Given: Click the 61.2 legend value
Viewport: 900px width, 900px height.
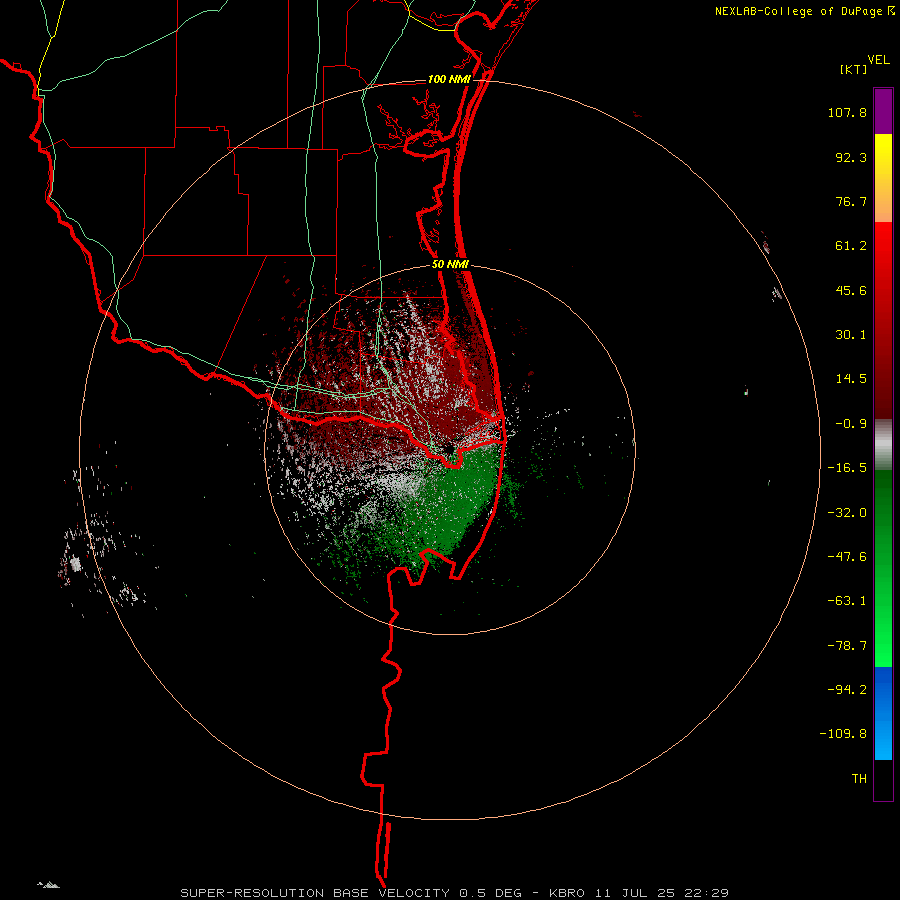Looking at the screenshot, I should pyautogui.click(x=851, y=246).
